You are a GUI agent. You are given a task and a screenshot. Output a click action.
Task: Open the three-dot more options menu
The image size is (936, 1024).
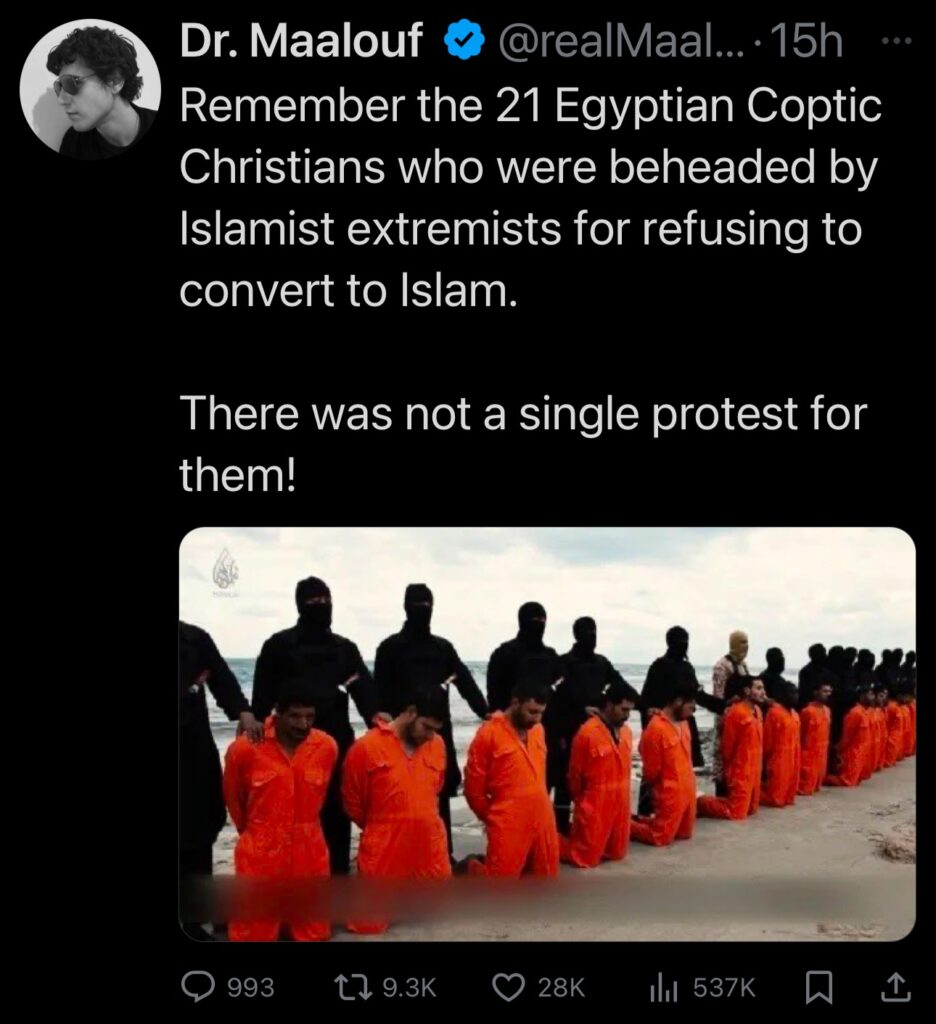click(x=896, y=40)
